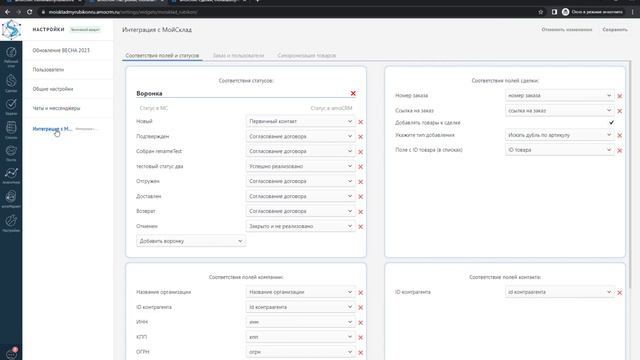Remove the Подтвержден status mapping row
The height and width of the screenshot is (360, 640).
(360, 137)
